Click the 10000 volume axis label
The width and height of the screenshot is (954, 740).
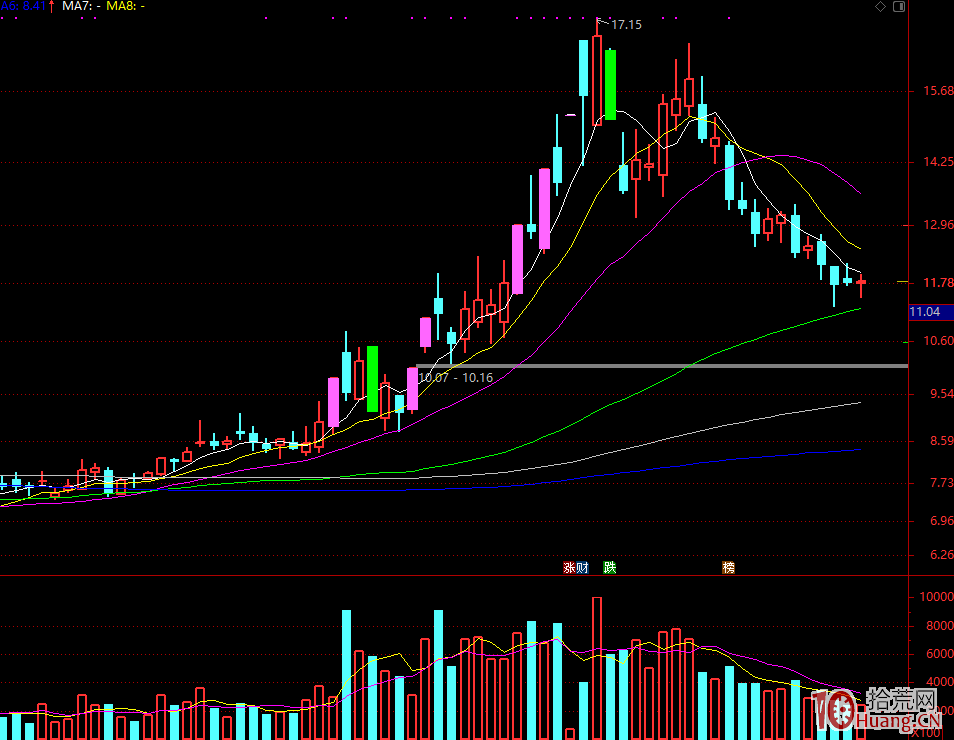tap(936, 597)
